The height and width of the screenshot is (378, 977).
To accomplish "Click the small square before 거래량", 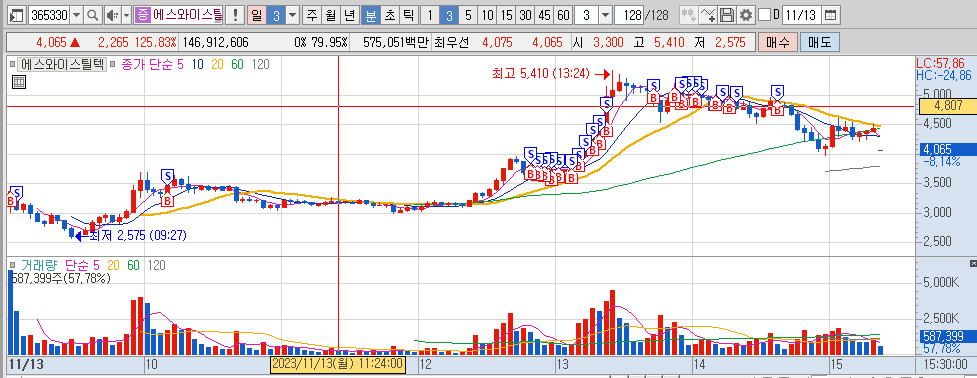I will coord(12,265).
